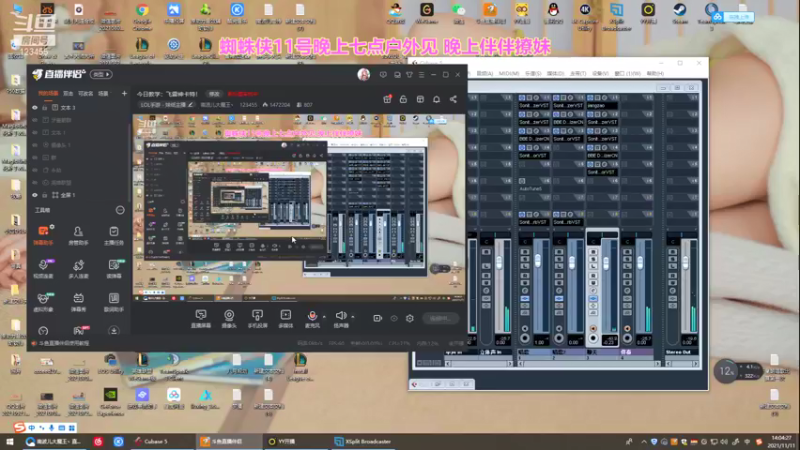
Task: Open streaming settings gear in the bottom bar
Action: 410,318
